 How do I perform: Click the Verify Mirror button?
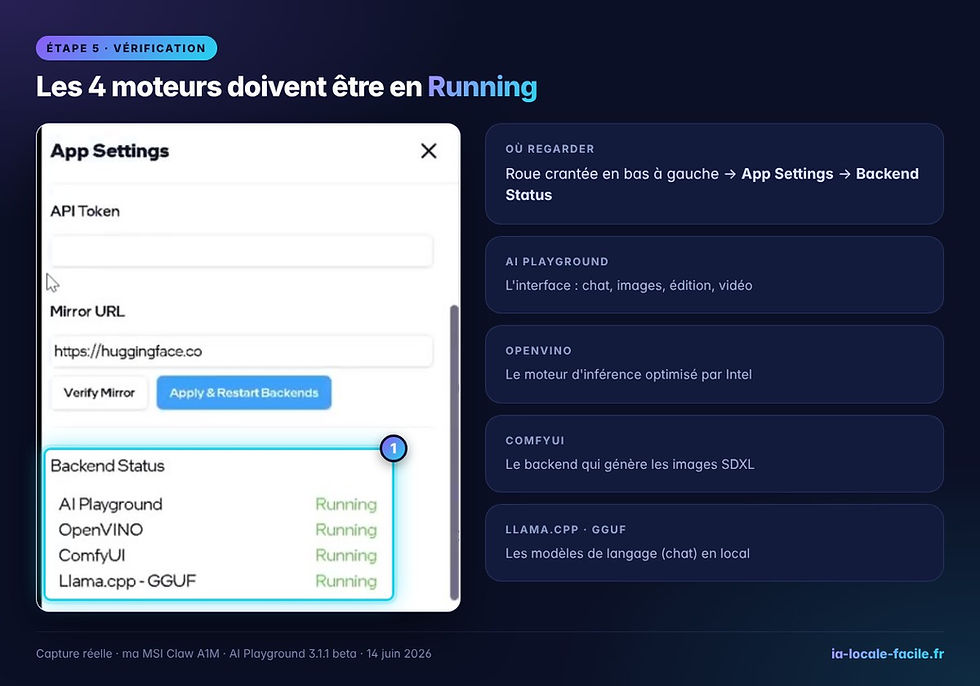99,392
